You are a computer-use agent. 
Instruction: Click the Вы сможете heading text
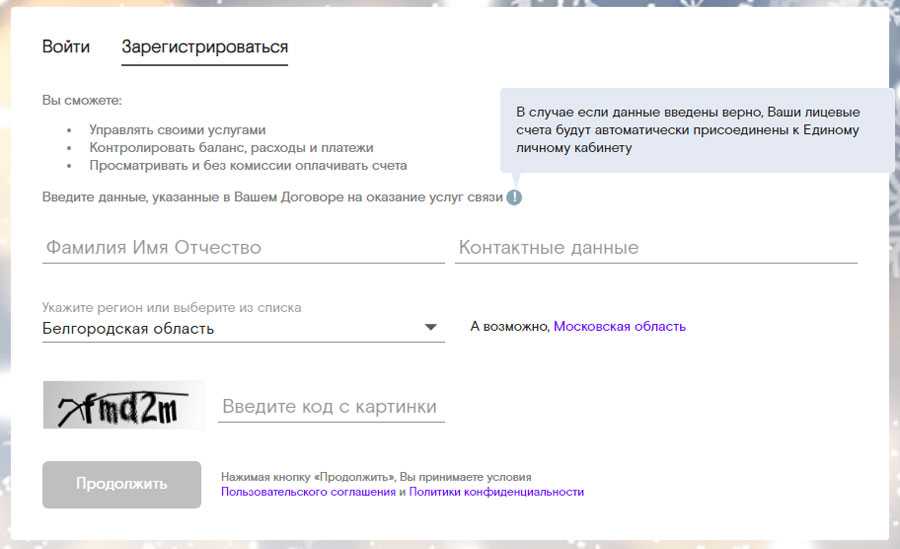(x=82, y=101)
